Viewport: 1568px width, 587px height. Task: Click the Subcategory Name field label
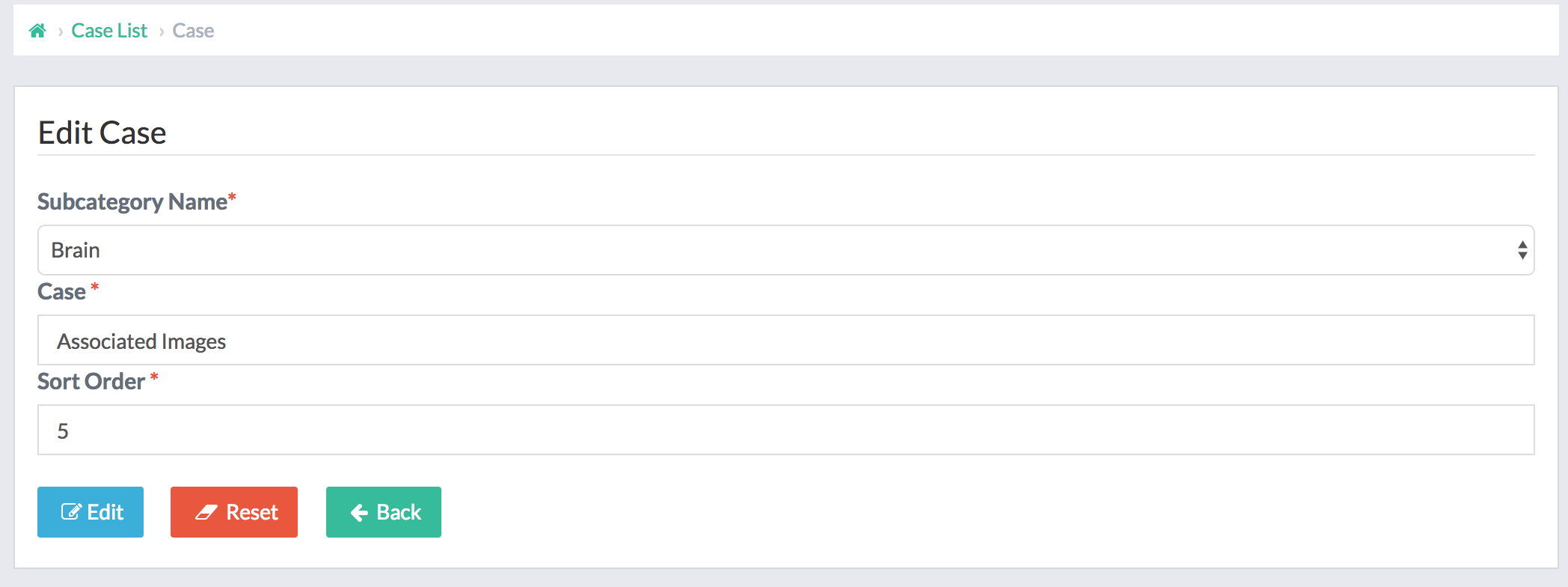[132, 202]
